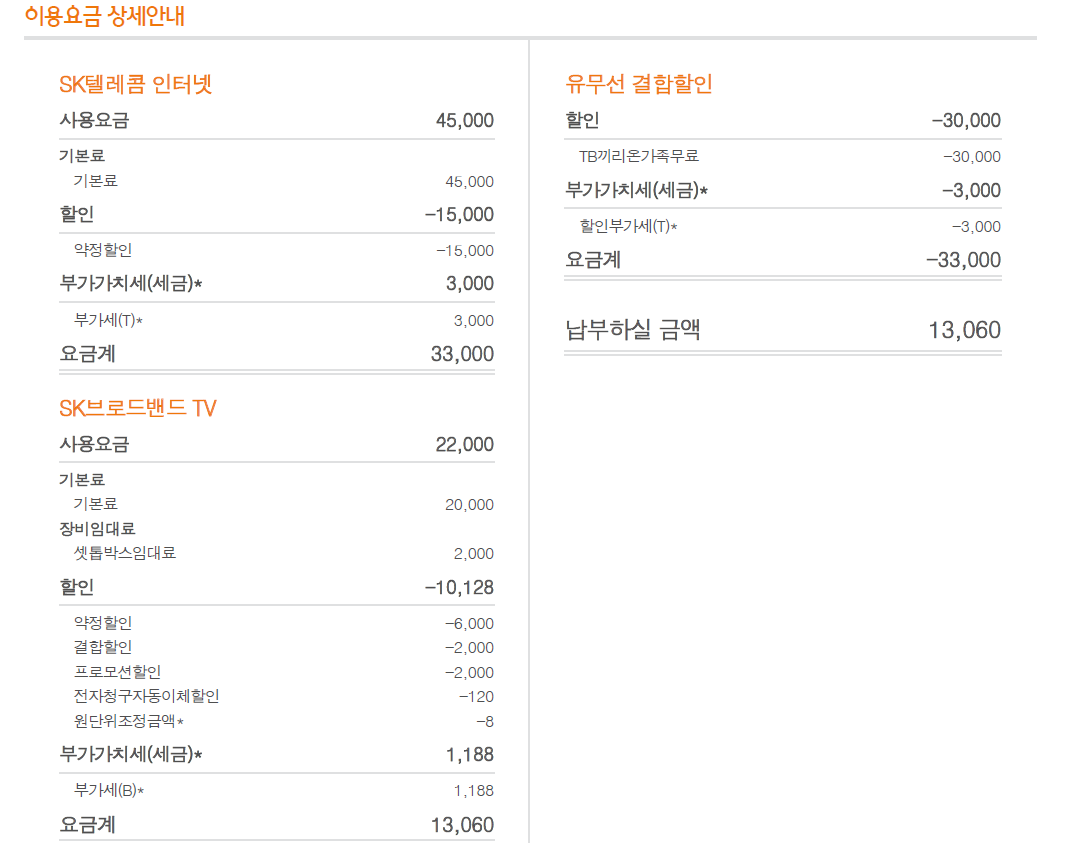Click the 납부하실 금액 label

coord(633,330)
